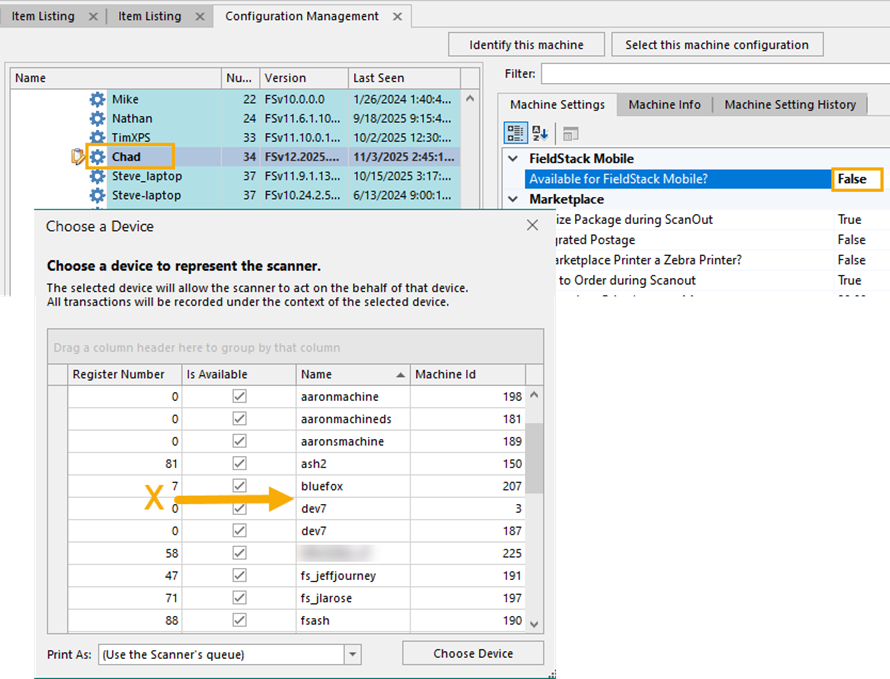The height and width of the screenshot is (679, 890).
Task: Toggle Is Available checkbox for fsash
Action: (x=240, y=620)
